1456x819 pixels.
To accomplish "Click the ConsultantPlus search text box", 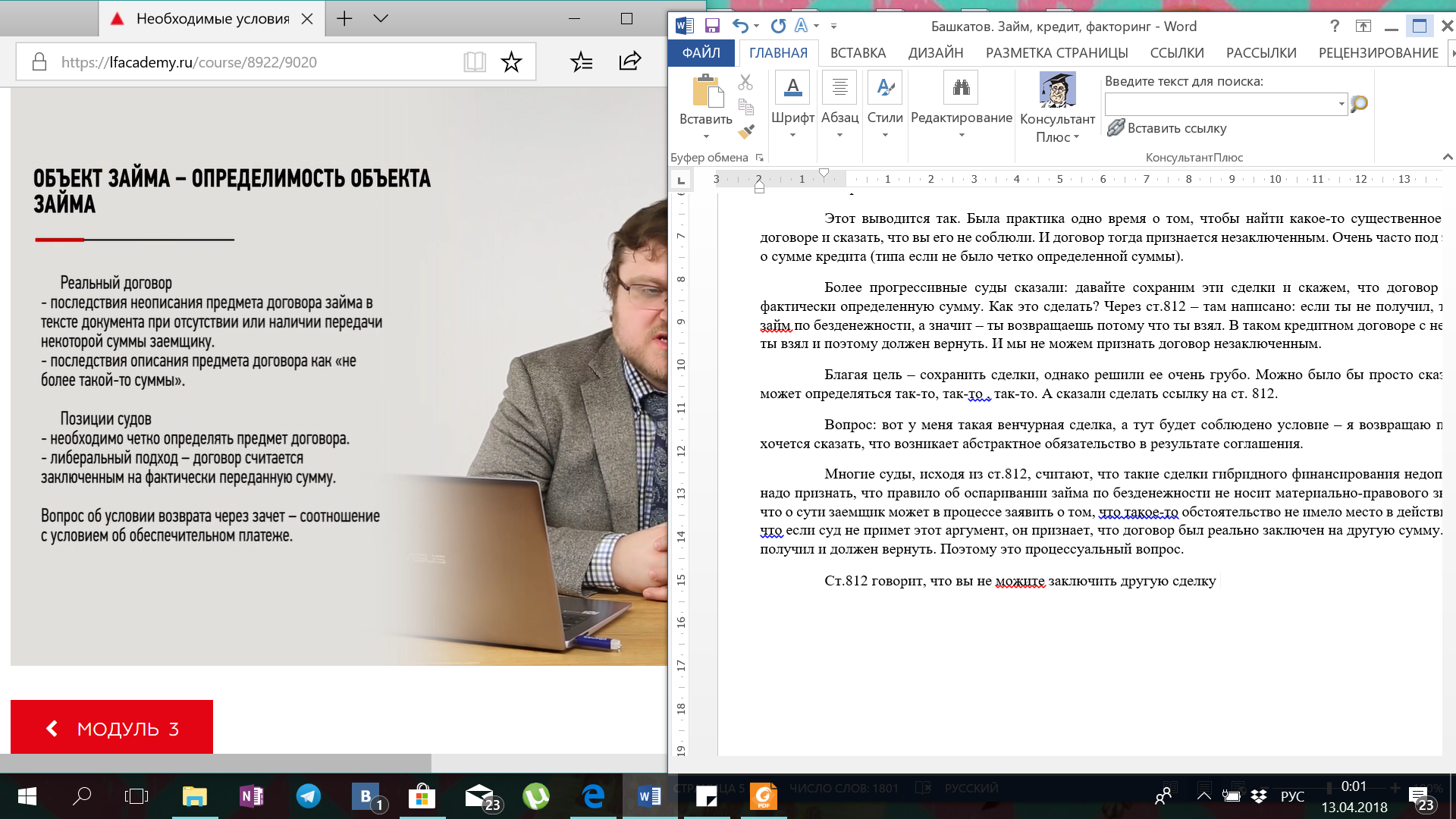I will (x=1220, y=104).
